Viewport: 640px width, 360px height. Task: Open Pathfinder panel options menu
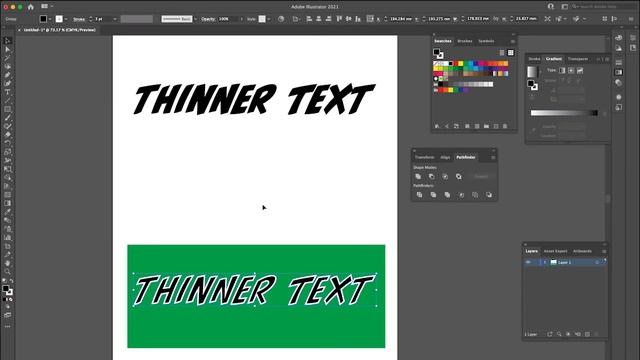pyautogui.click(x=493, y=158)
